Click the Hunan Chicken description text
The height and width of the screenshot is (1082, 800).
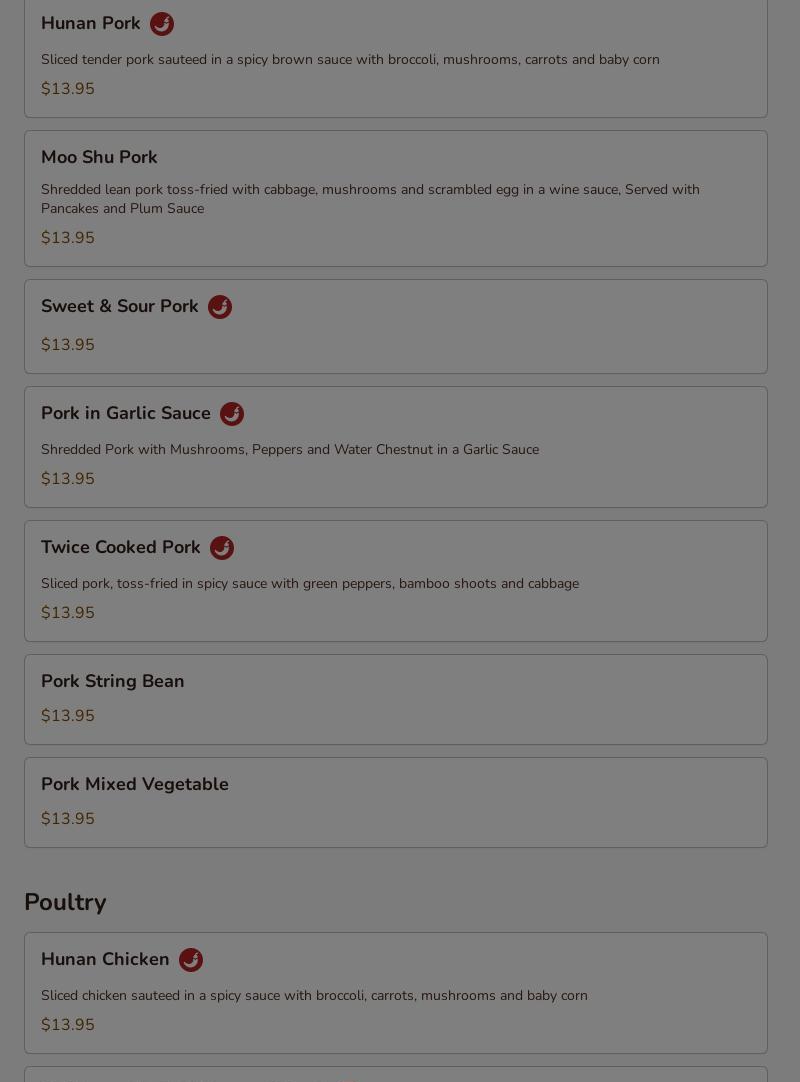click(314, 996)
